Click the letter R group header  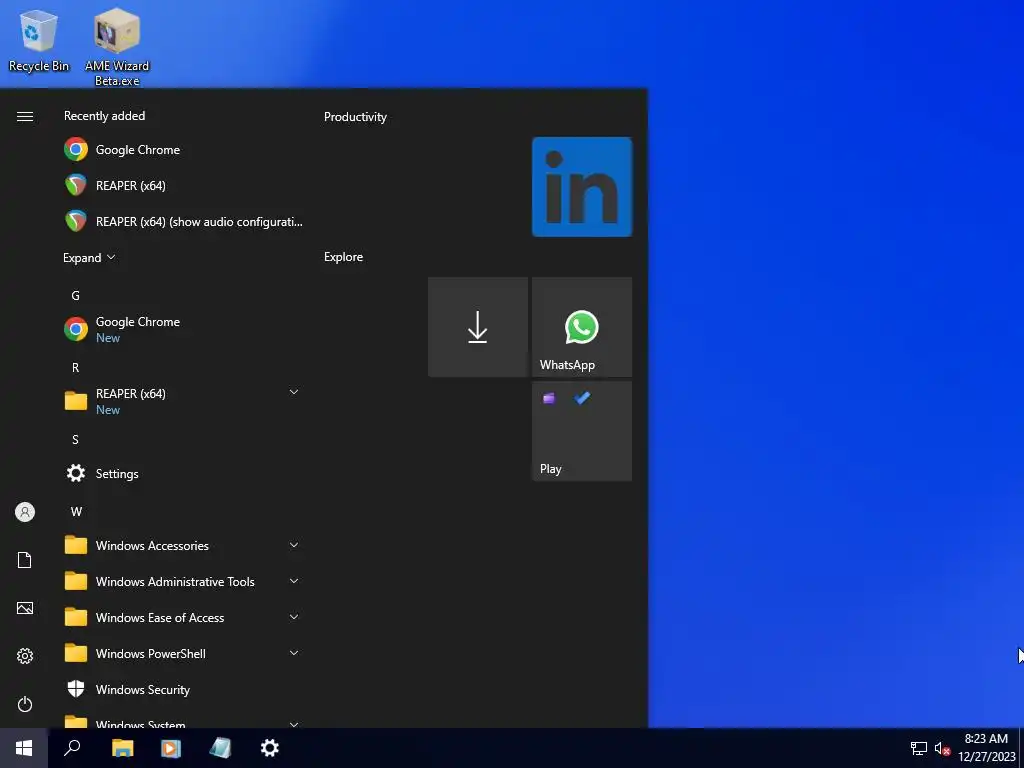point(76,368)
